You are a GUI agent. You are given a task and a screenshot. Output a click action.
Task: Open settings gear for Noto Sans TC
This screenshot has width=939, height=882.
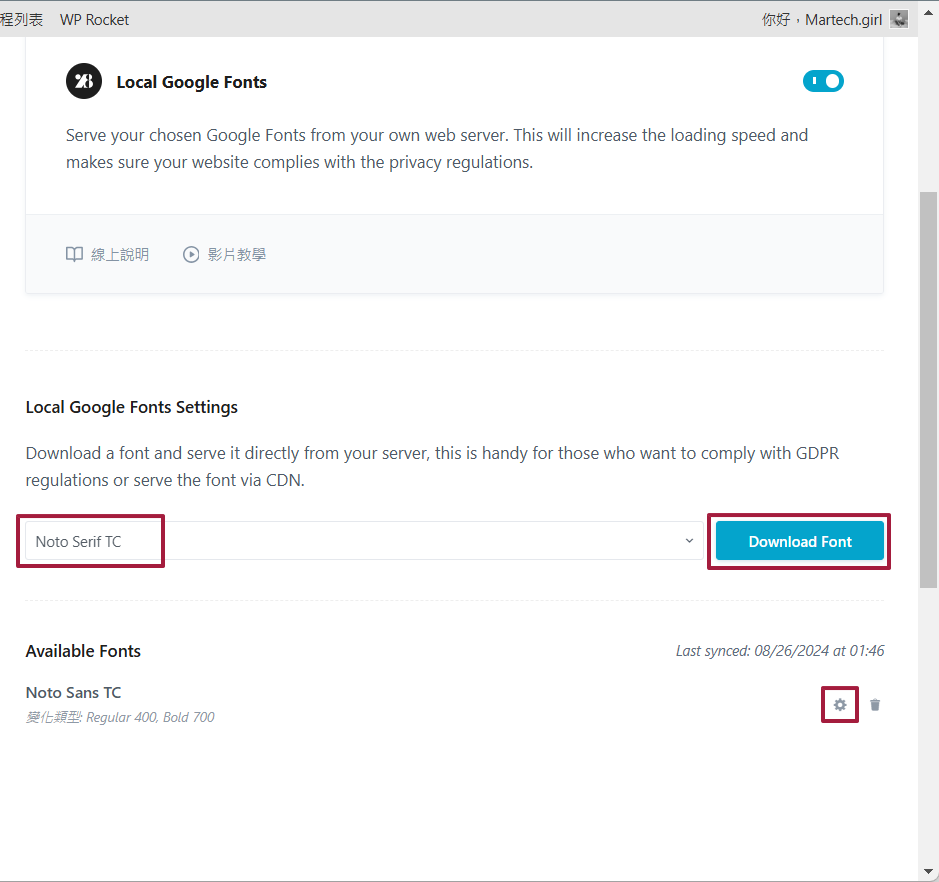(x=840, y=705)
